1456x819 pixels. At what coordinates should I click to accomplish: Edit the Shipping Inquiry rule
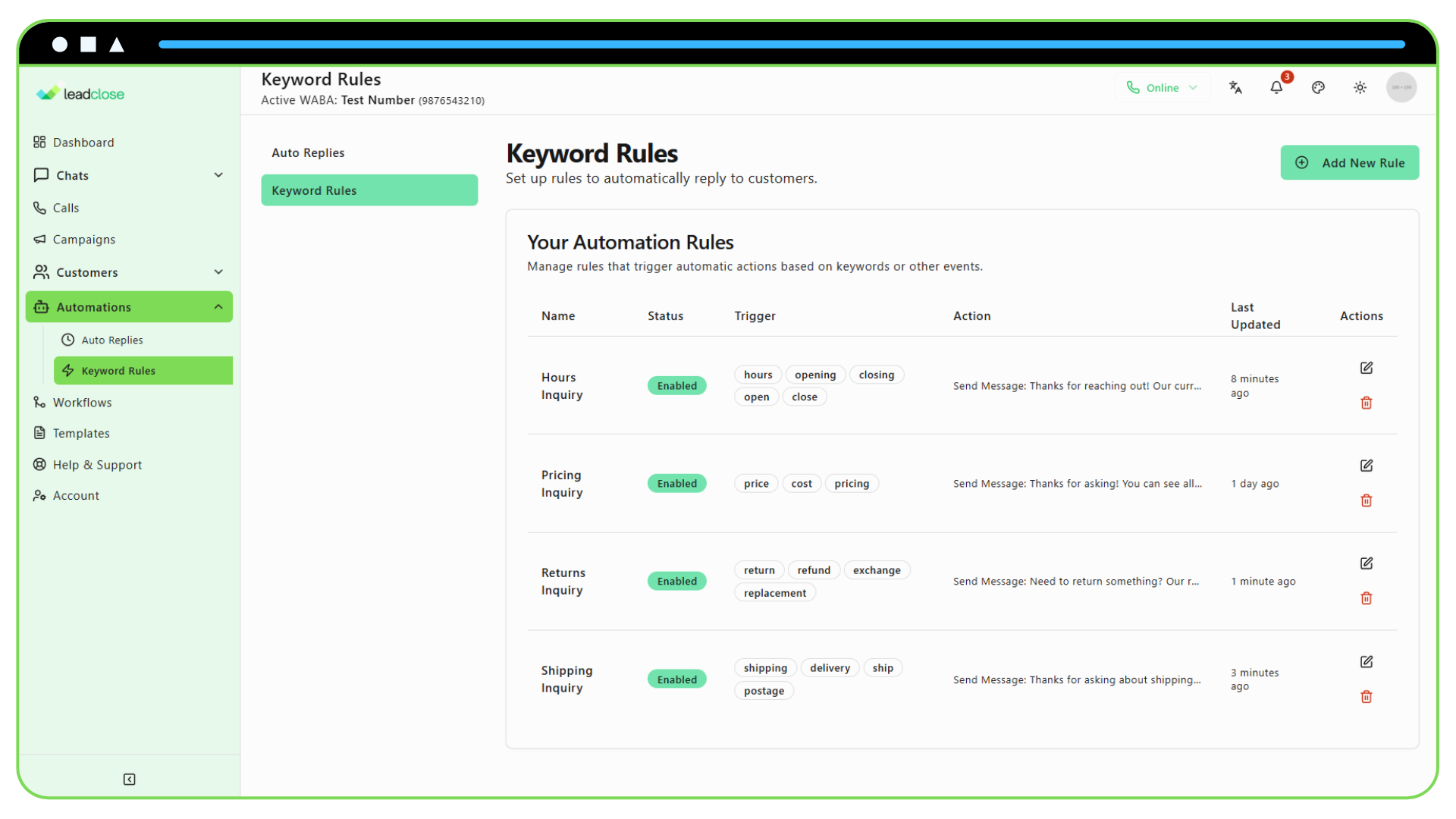[1367, 662]
